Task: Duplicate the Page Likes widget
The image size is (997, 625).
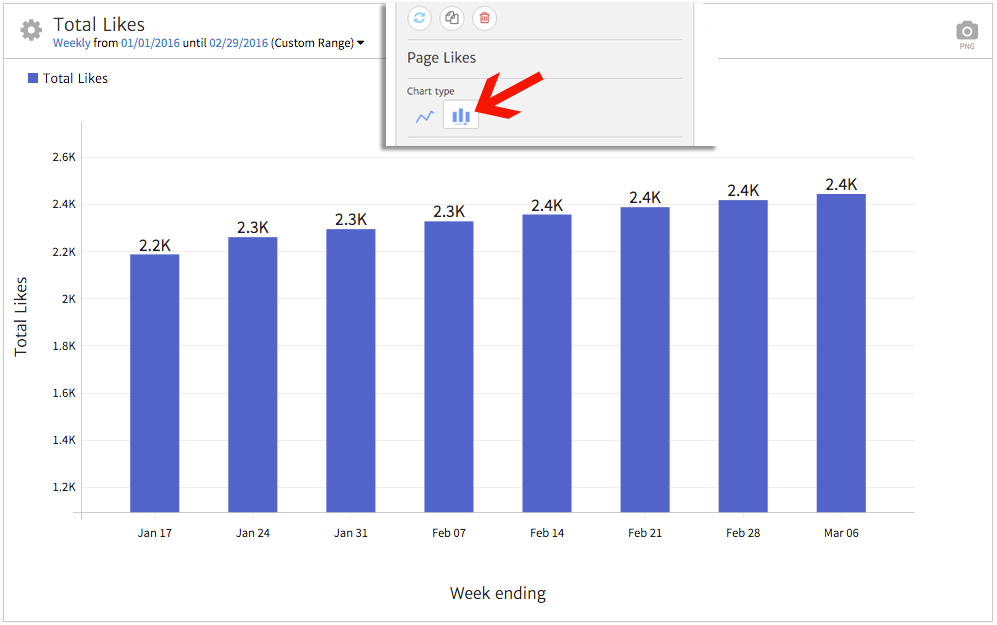Action: point(451,18)
